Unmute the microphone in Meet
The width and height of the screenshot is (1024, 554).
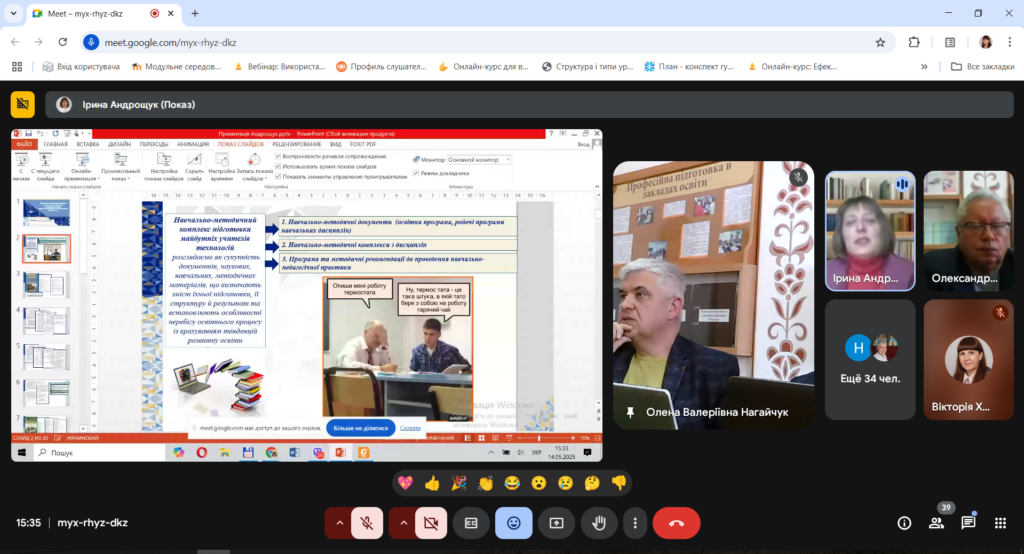coord(368,523)
